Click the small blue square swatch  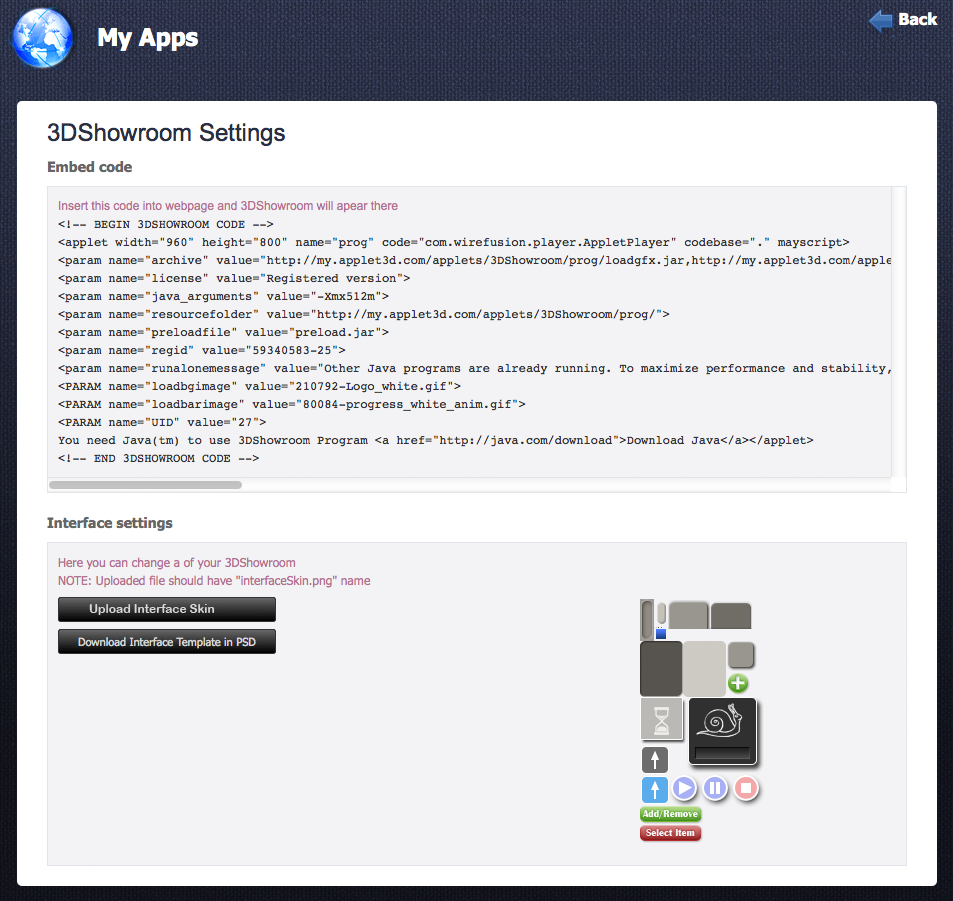(660, 633)
